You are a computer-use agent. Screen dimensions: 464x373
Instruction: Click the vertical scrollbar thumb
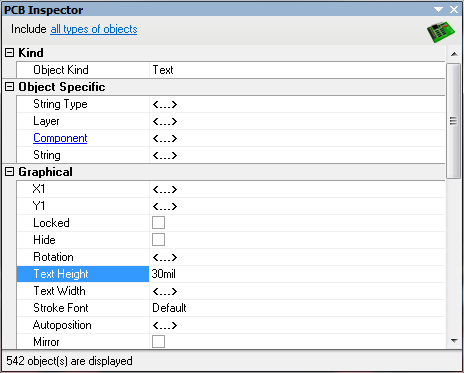click(453, 121)
